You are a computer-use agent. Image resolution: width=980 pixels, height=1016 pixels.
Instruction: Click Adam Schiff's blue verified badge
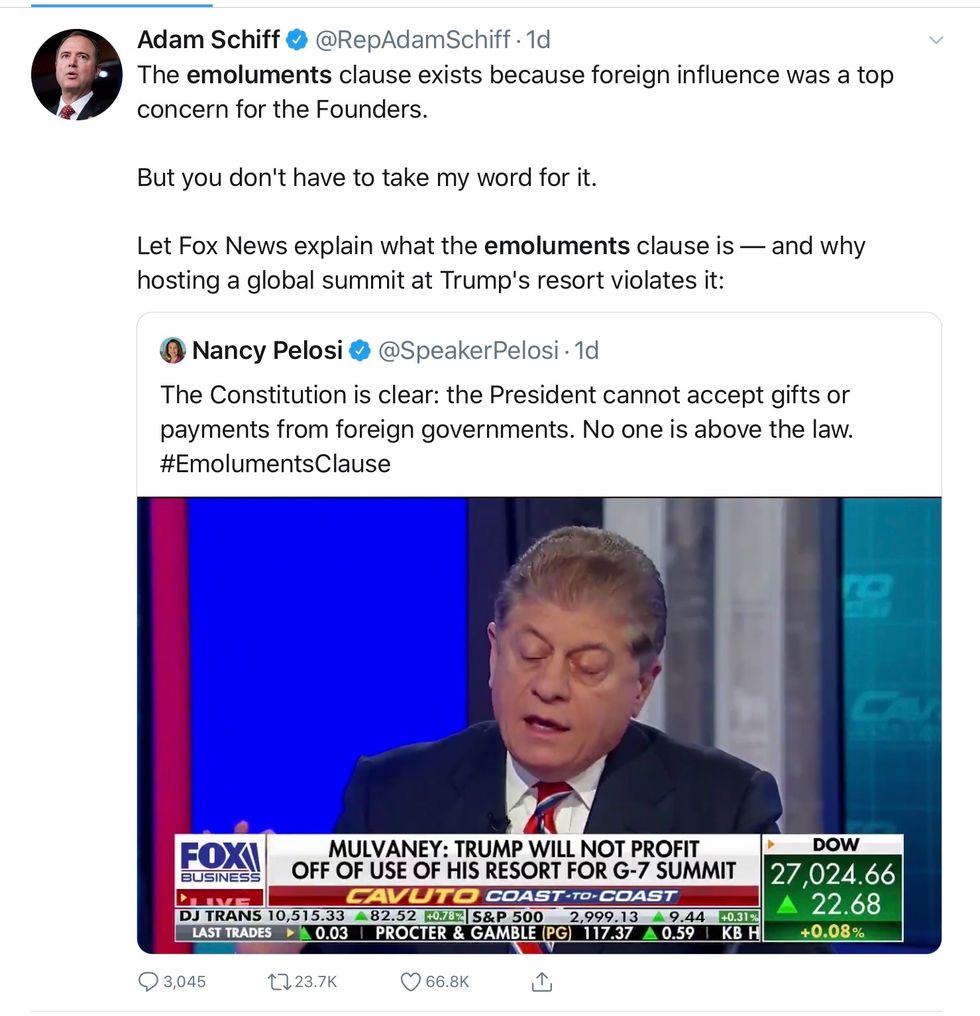pos(297,41)
